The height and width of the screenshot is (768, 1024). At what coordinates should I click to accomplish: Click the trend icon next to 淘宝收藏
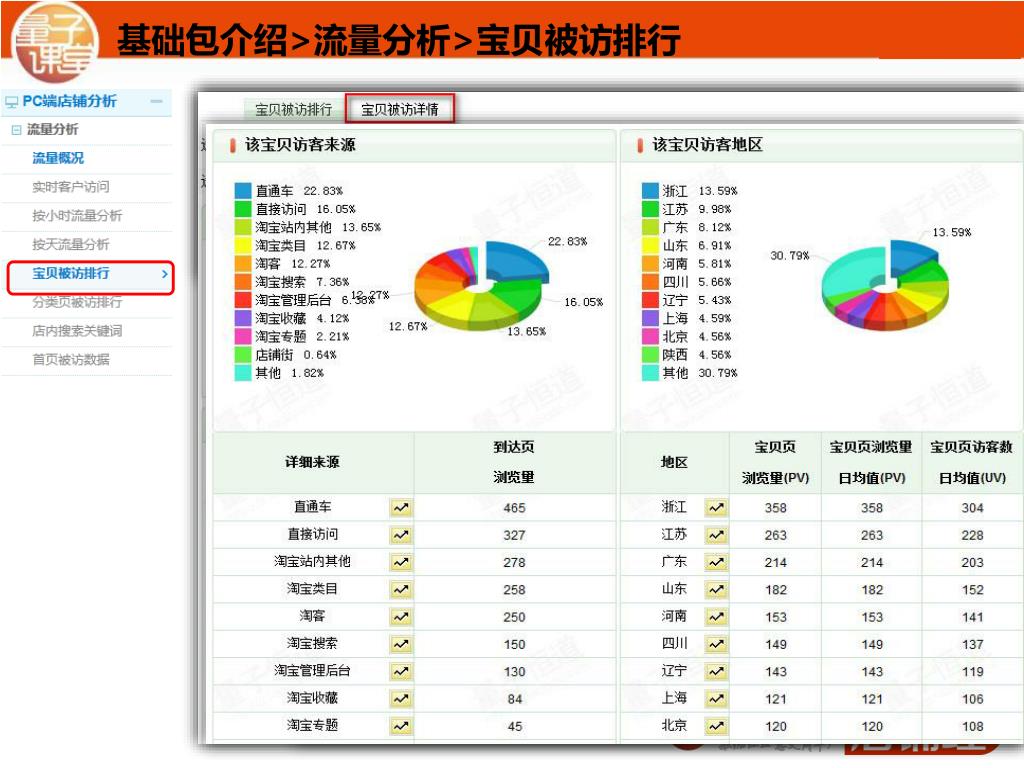[401, 699]
